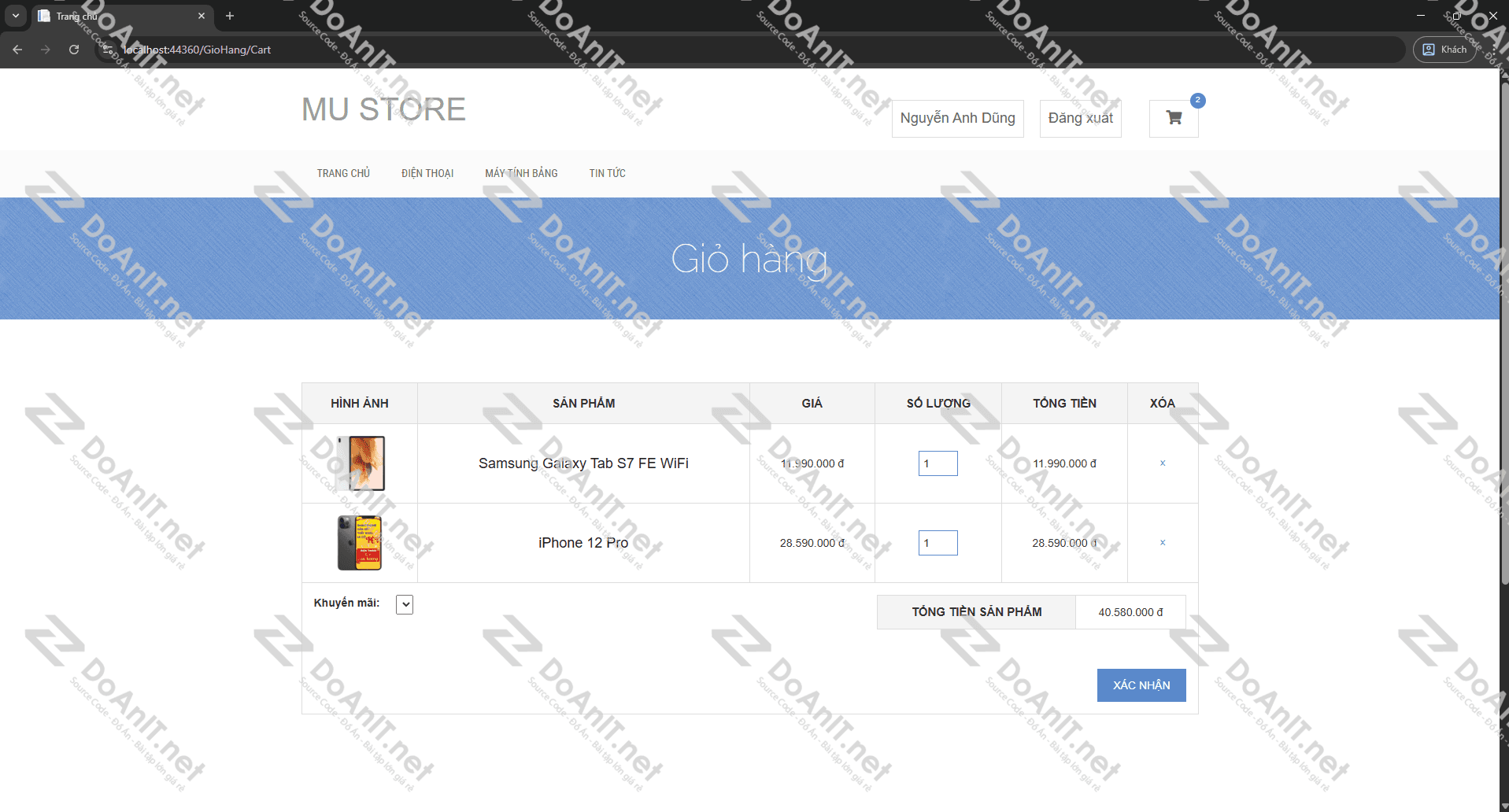This screenshot has width=1509, height=812.
Task: Click the Samsung Galaxy Tab S7 thumbnail
Action: tap(361, 463)
